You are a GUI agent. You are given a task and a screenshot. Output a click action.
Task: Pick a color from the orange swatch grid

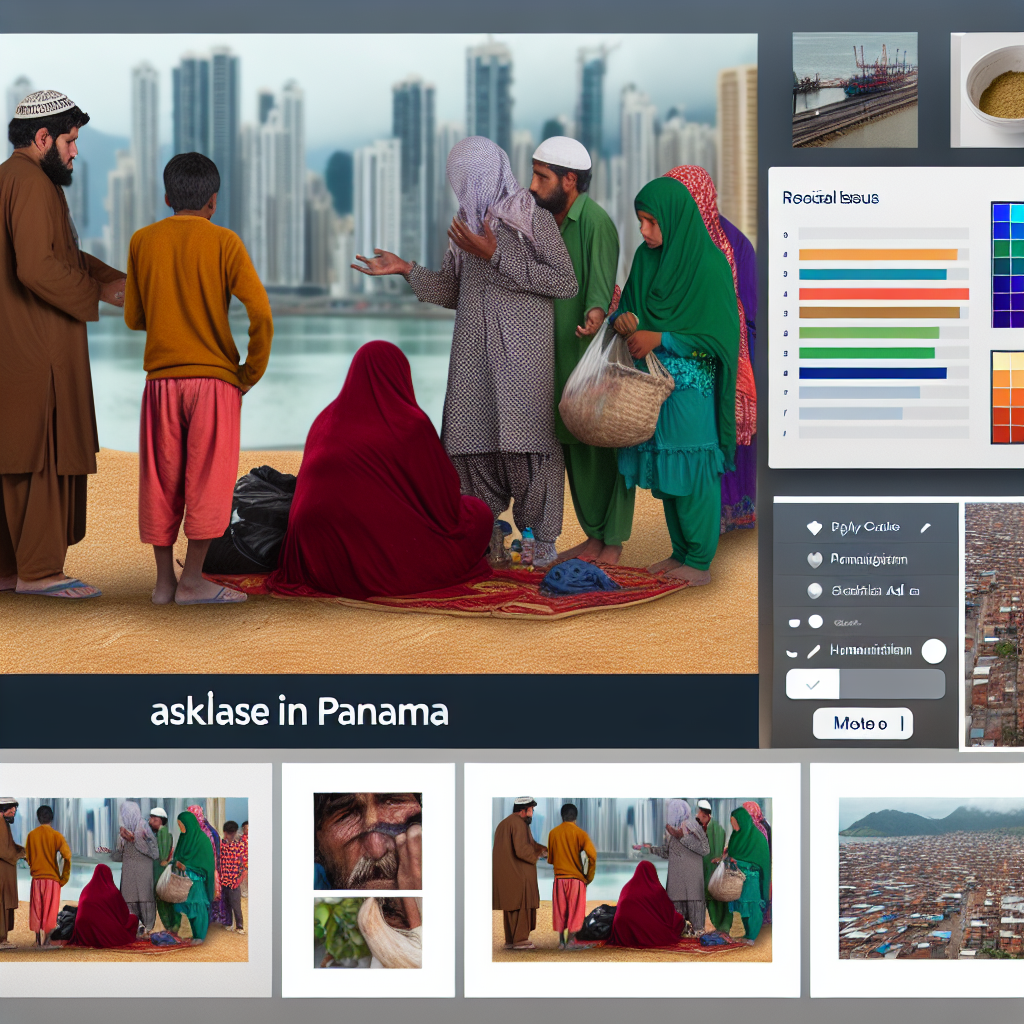1007,397
